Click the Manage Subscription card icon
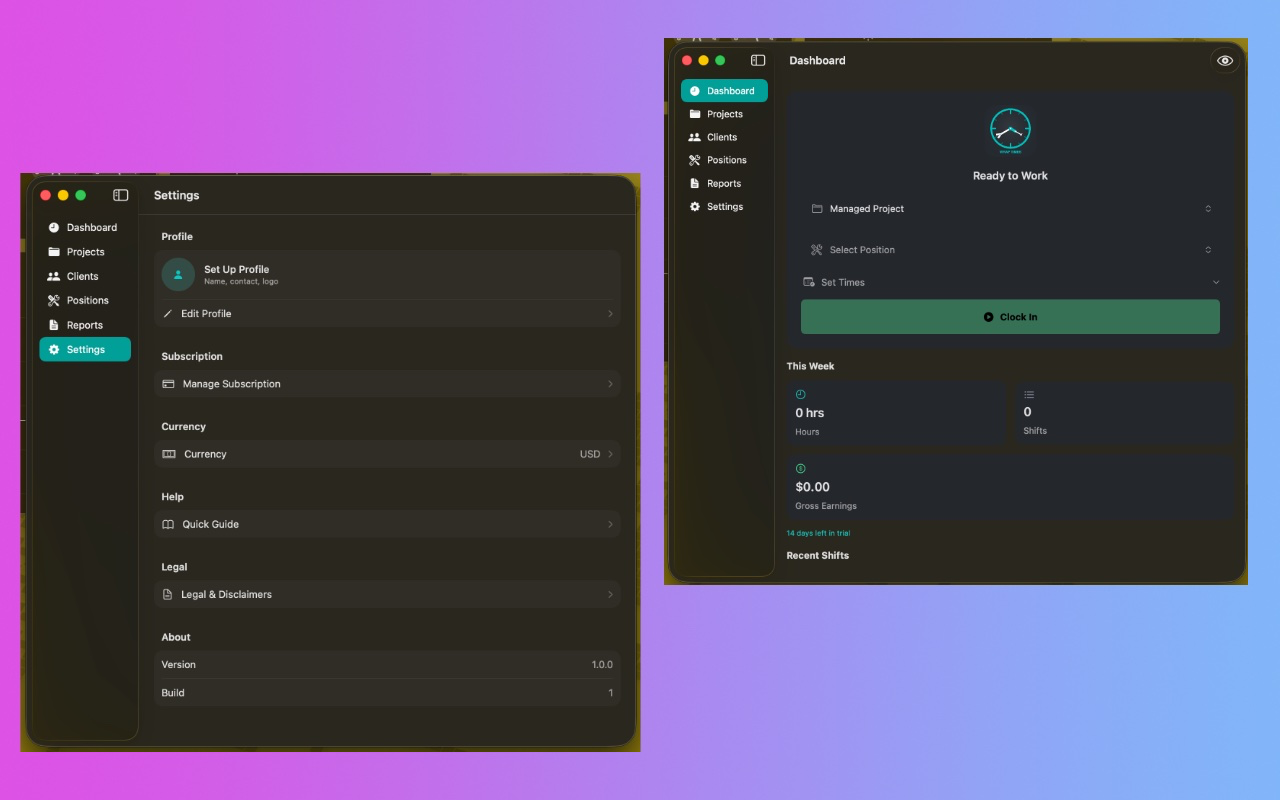1280x800 pixels. (168, 384)
